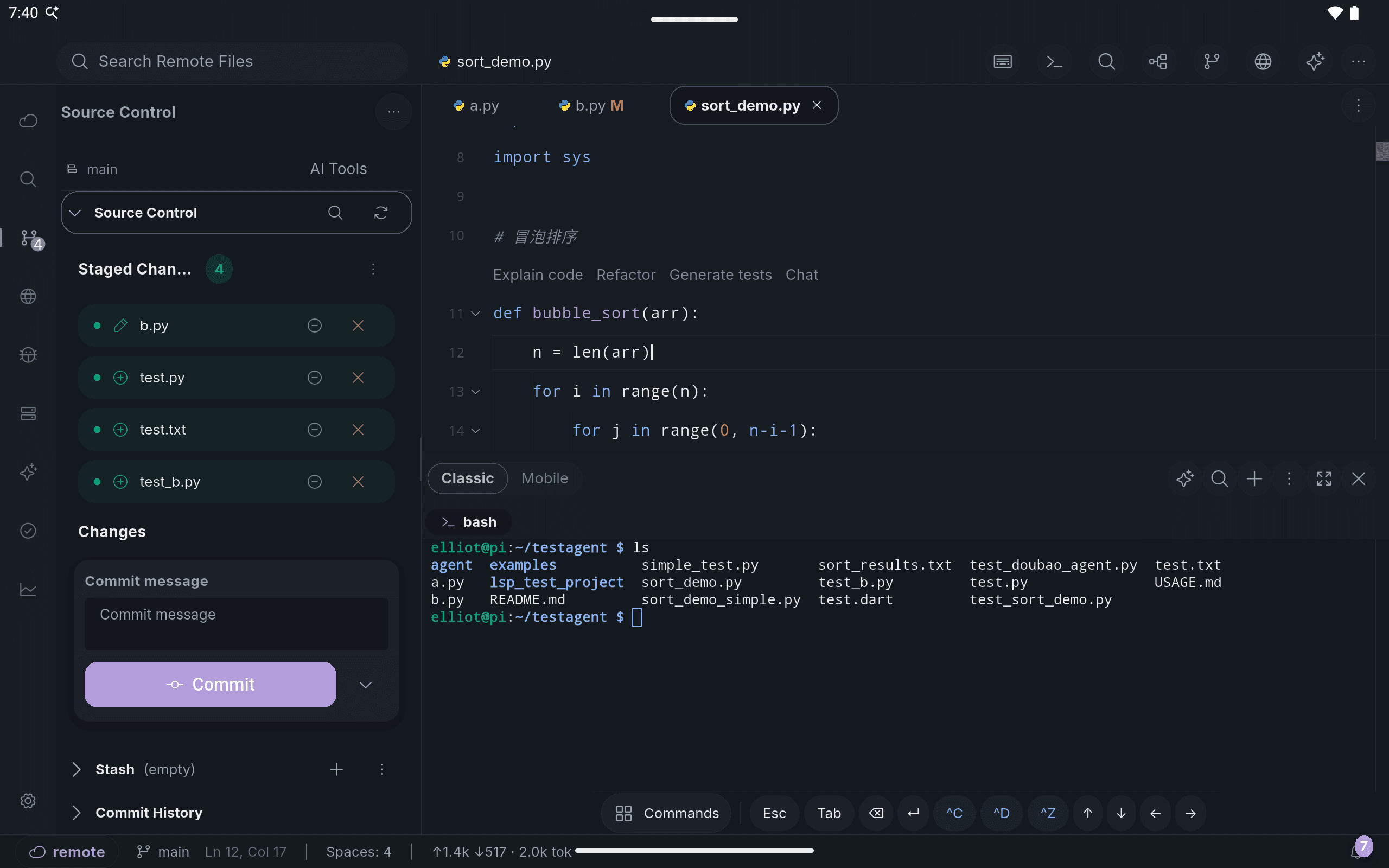The width and height of the screenshot is (1389, 868).
Task: Switch to the b.py tab
Action: coord(591,106)
